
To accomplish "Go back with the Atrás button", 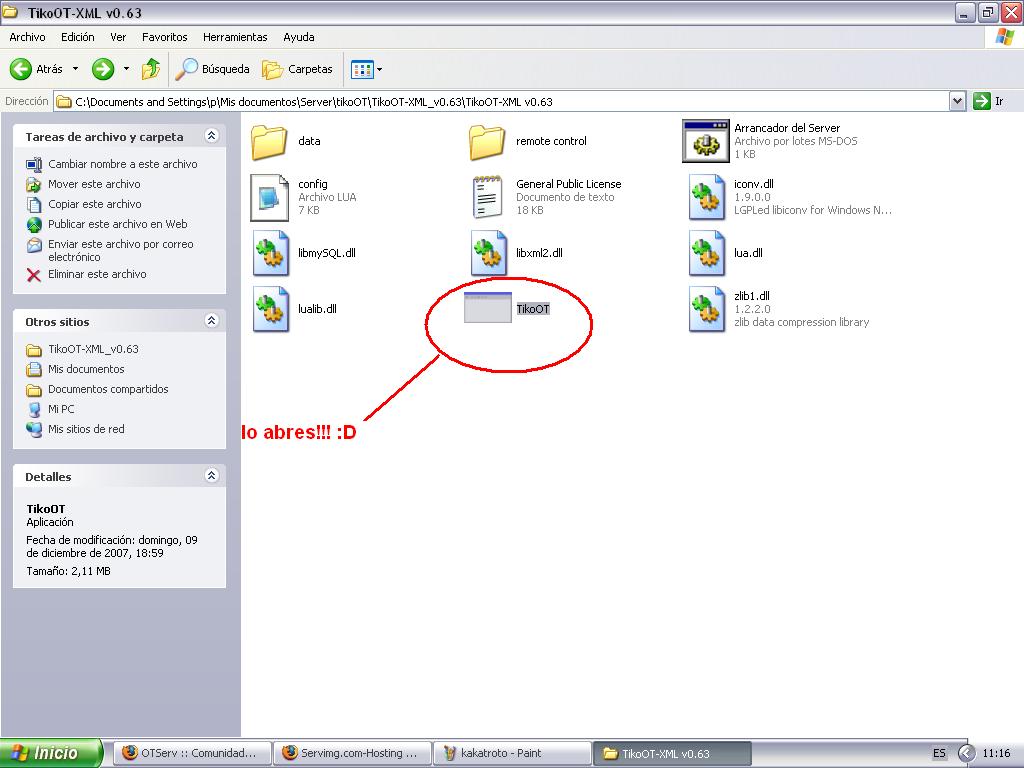I will click(x=37, y=69).
